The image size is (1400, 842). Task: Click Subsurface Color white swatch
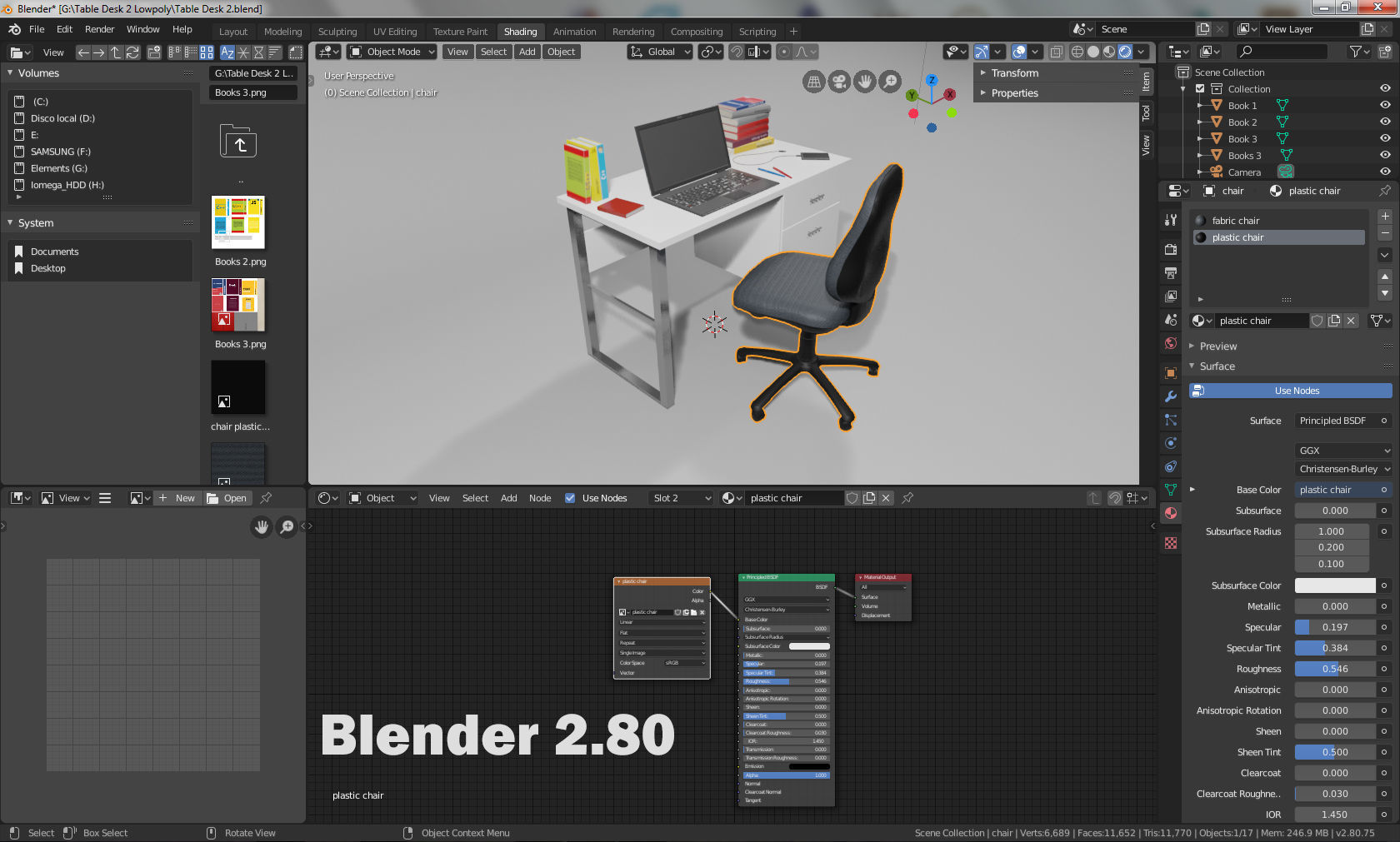(1335, 585)
